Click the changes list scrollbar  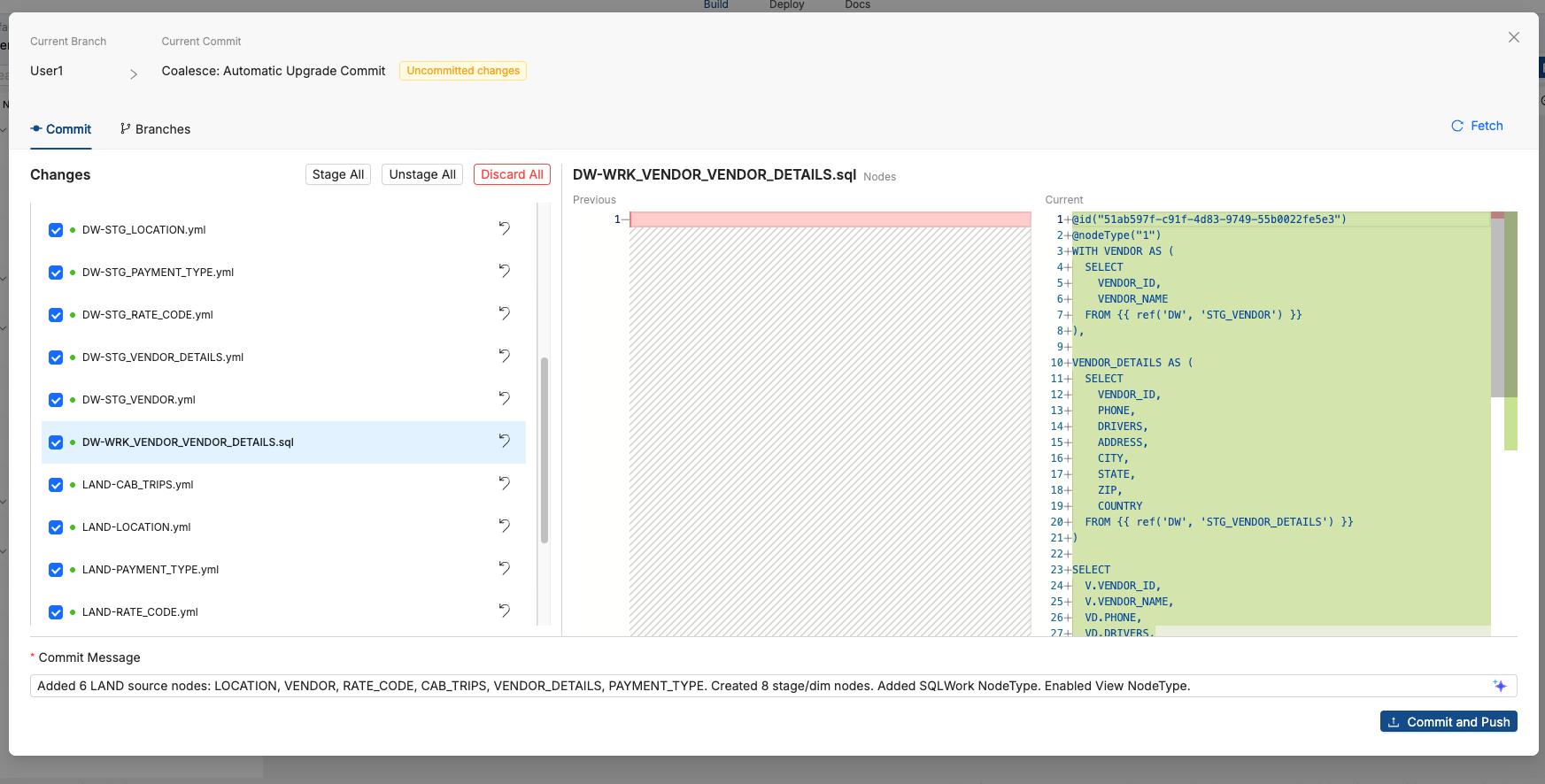545,450
